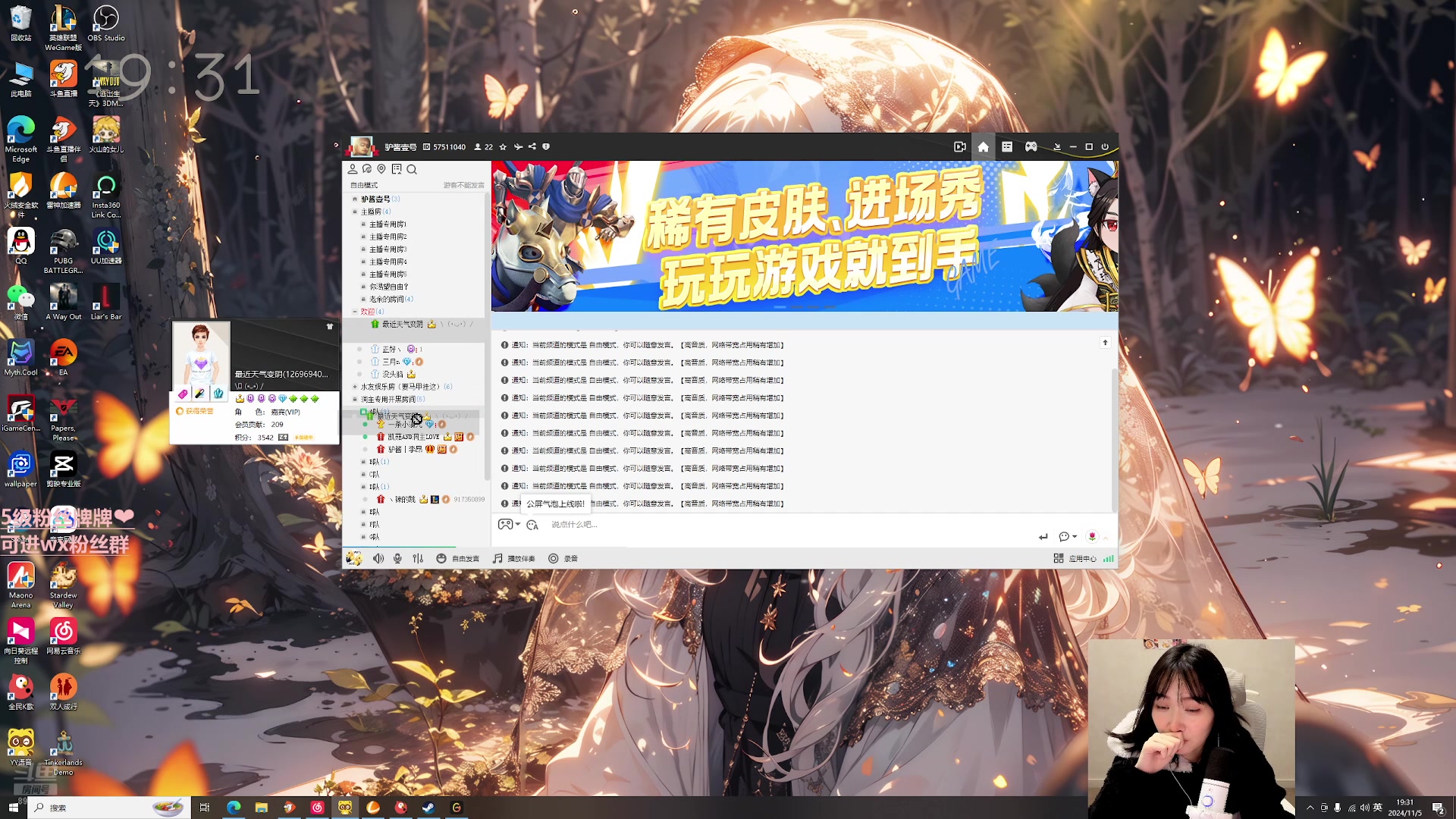Open OBS Studio desktop shortcut
The height and width of the screenshot is (819, 1456).
[105, 23]
